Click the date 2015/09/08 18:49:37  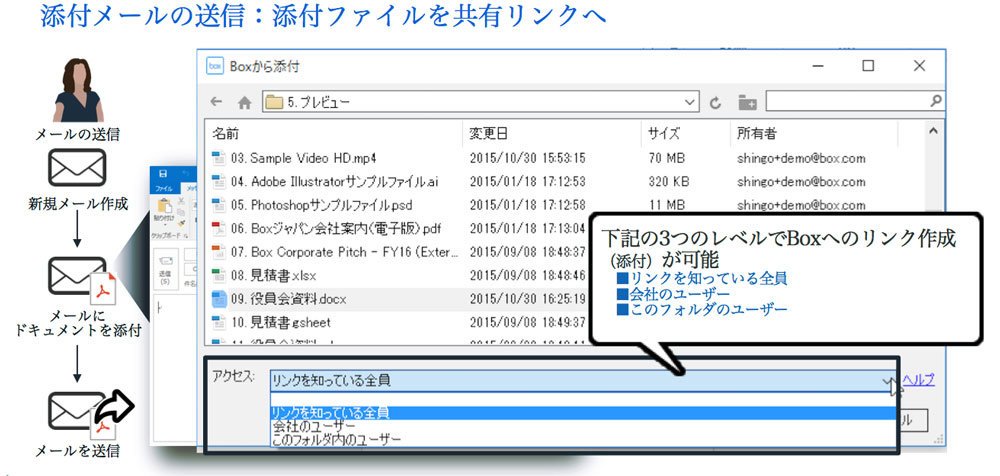[527, 322]
